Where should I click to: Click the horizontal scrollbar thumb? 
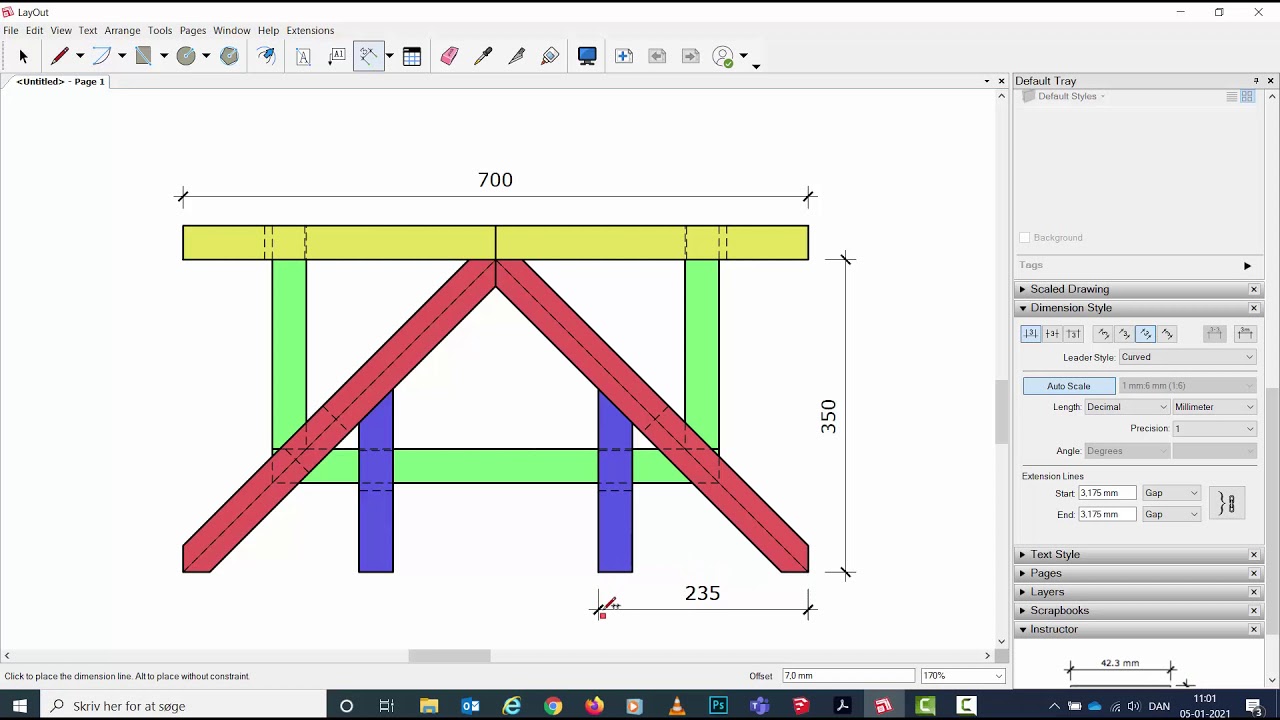click(x=449, y=656)
